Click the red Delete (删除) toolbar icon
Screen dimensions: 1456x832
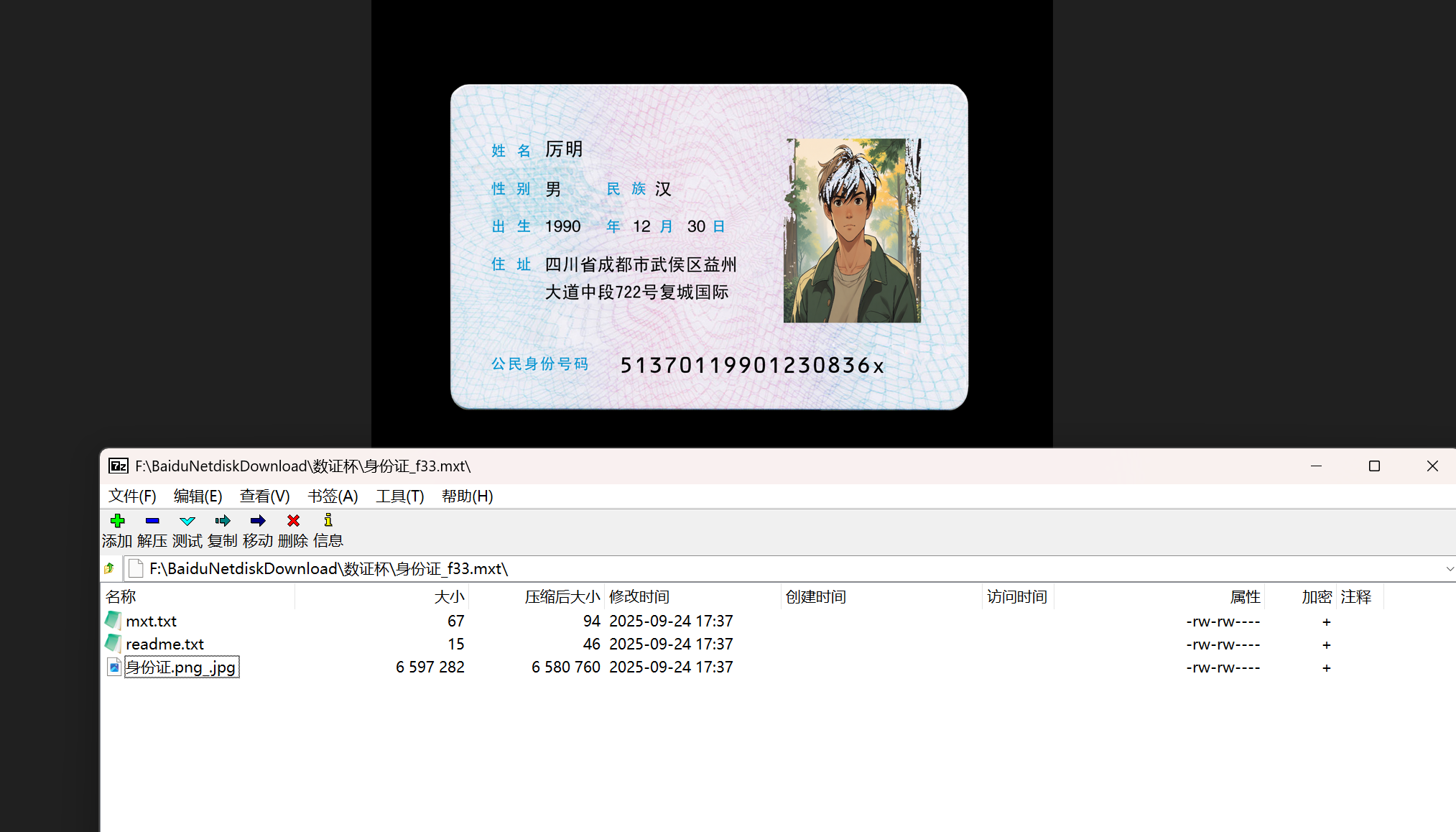[x=293, y=521]
